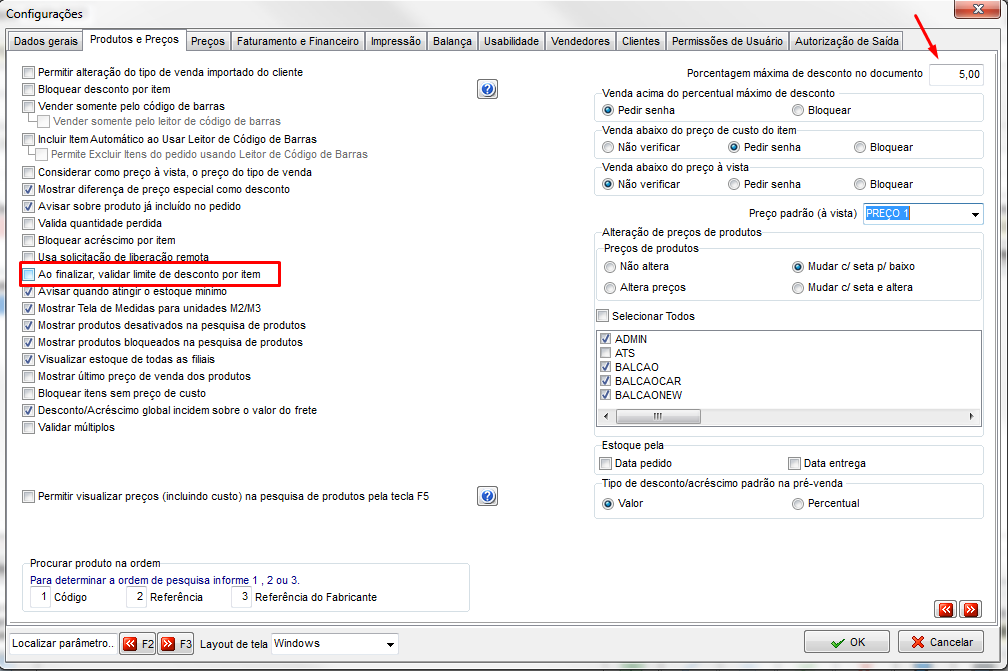Open the Usabilidade tab
Screen dimensions: 1008x671
(x=511, y=41)
